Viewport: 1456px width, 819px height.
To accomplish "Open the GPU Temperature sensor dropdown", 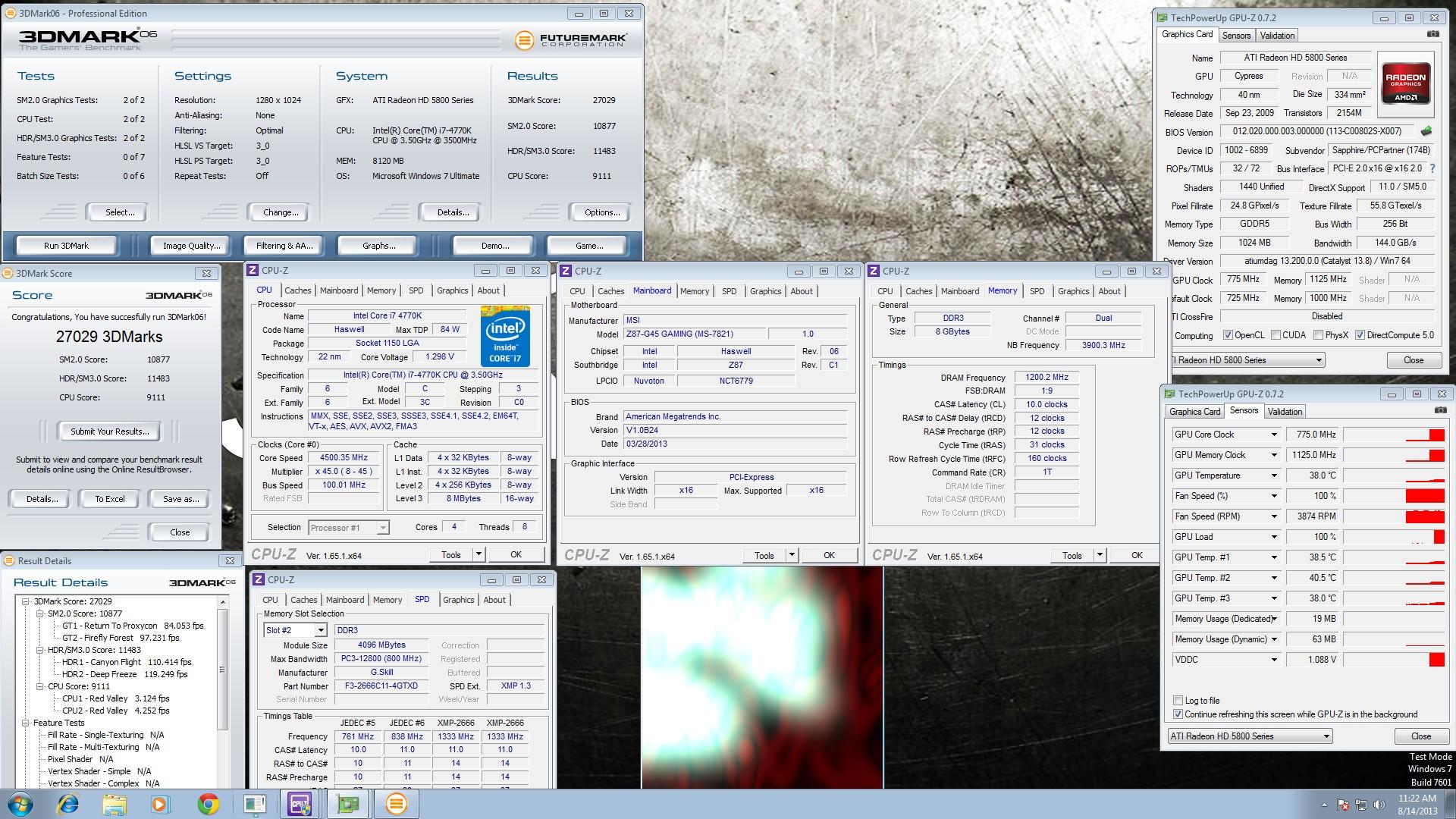I will pos(1274,475).
